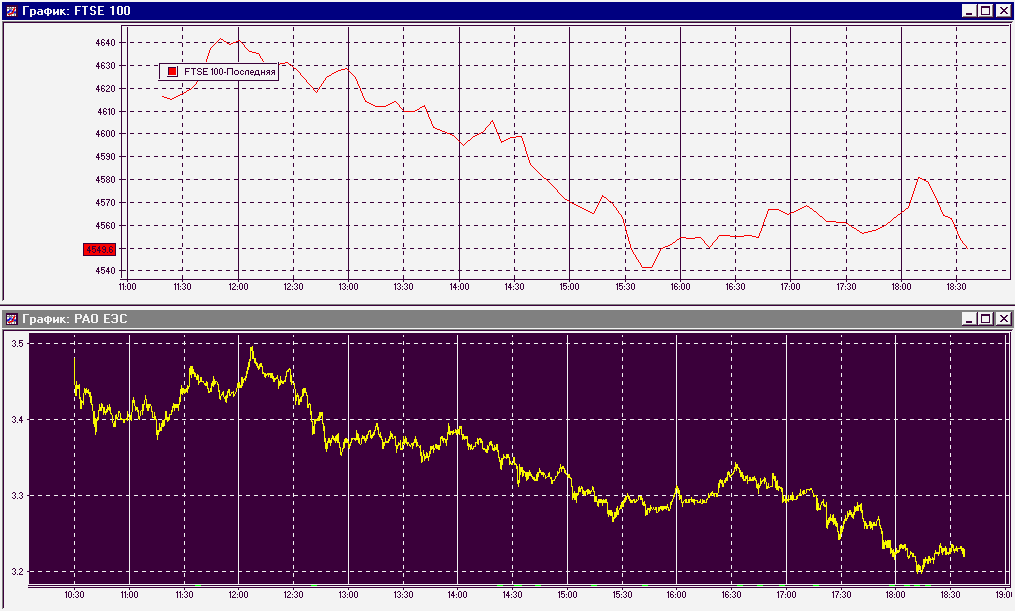Click the 18:30 time label in FTSE chart
The height and width of the screenshot is (611, 1015).
click(957, 287)
